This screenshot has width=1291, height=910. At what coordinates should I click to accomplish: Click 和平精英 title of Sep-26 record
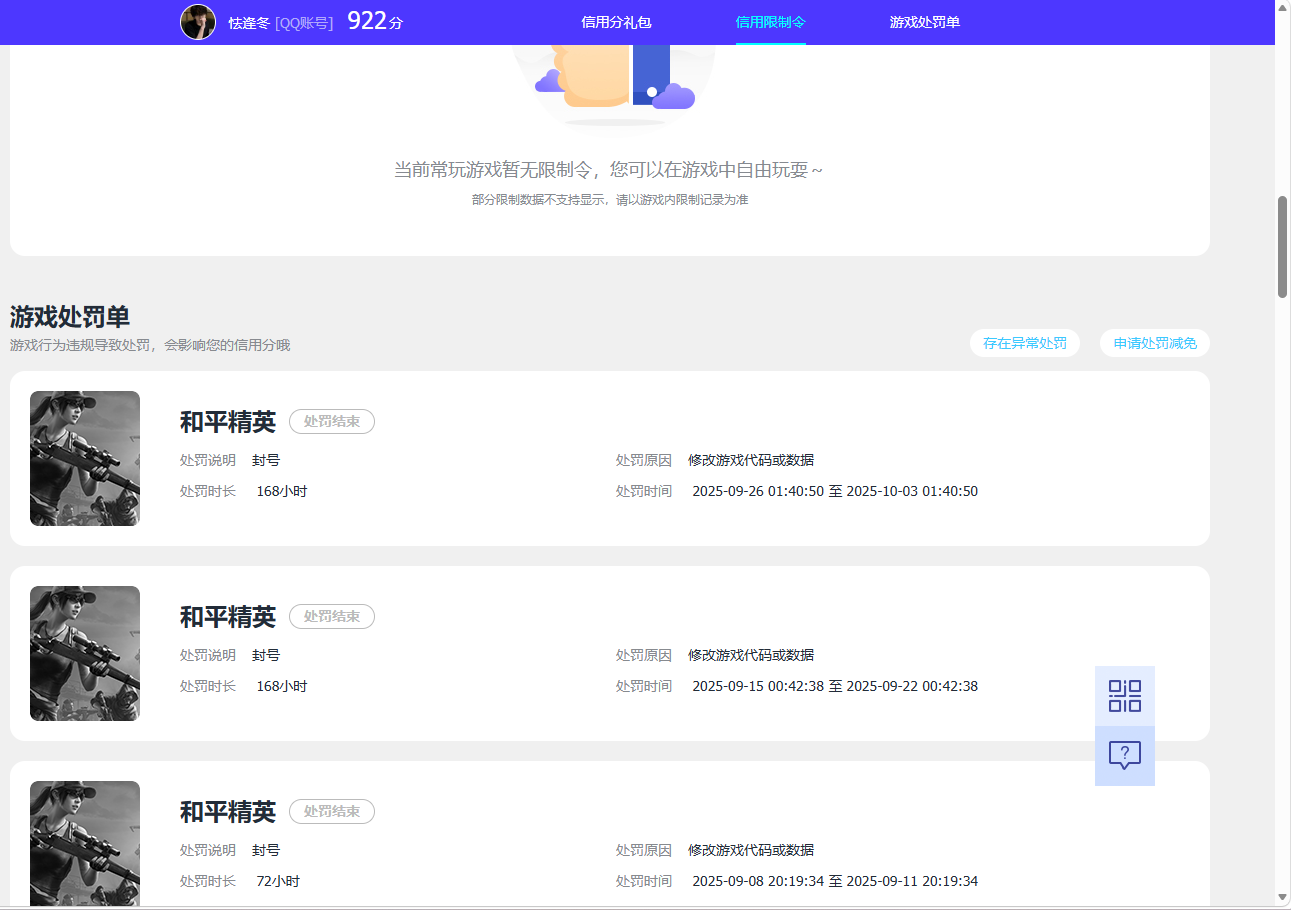[x=228, y=422]
